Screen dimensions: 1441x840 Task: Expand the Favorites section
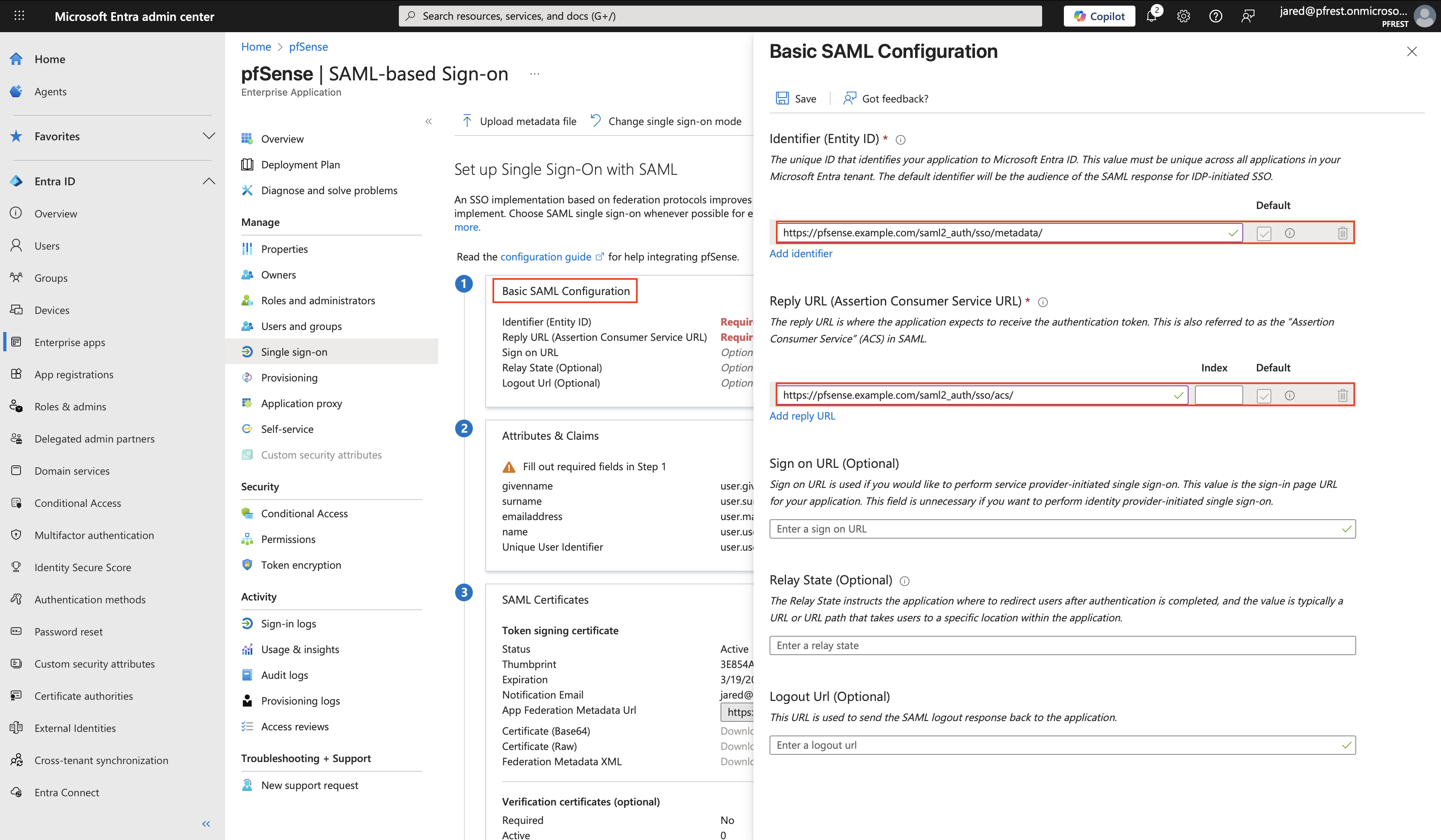(x=209, y=136)
